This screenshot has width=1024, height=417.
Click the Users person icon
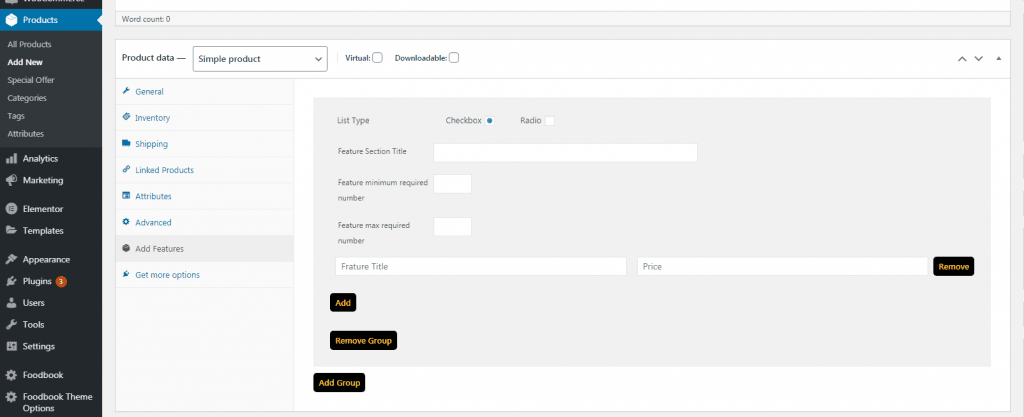[x=11, y=302]
